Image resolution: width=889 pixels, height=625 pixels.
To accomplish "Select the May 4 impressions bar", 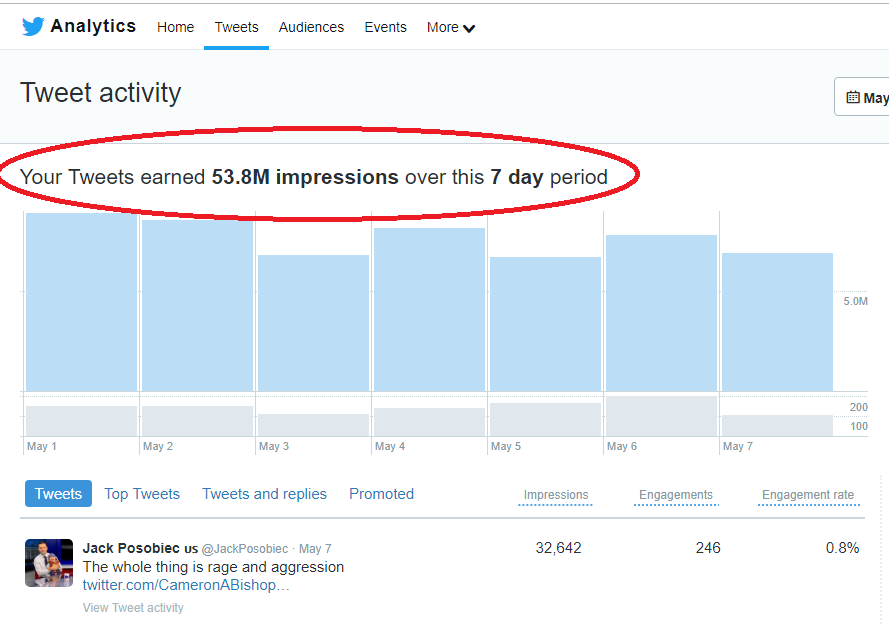I will coord(429,310).
